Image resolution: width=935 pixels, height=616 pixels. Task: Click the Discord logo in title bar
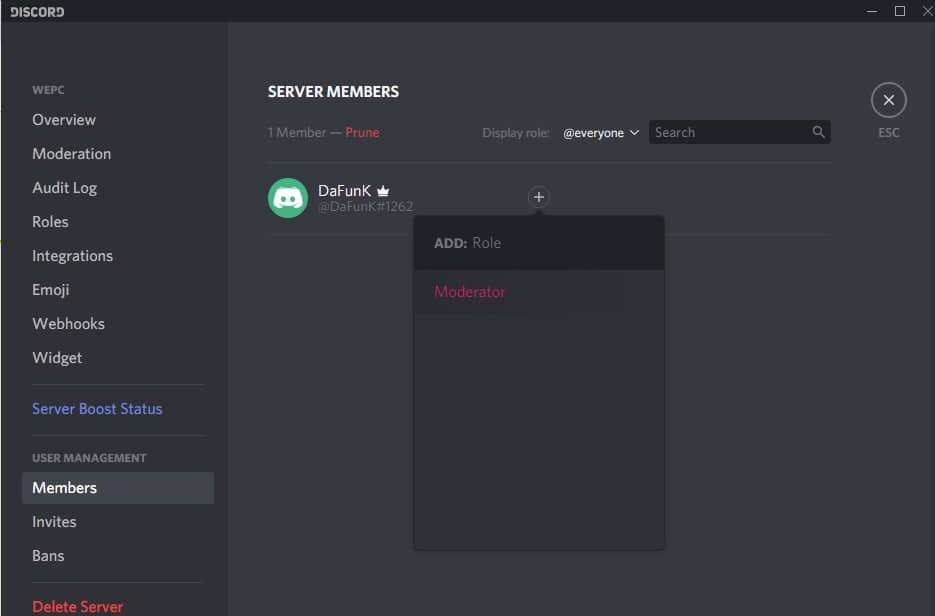click(37, 11)
